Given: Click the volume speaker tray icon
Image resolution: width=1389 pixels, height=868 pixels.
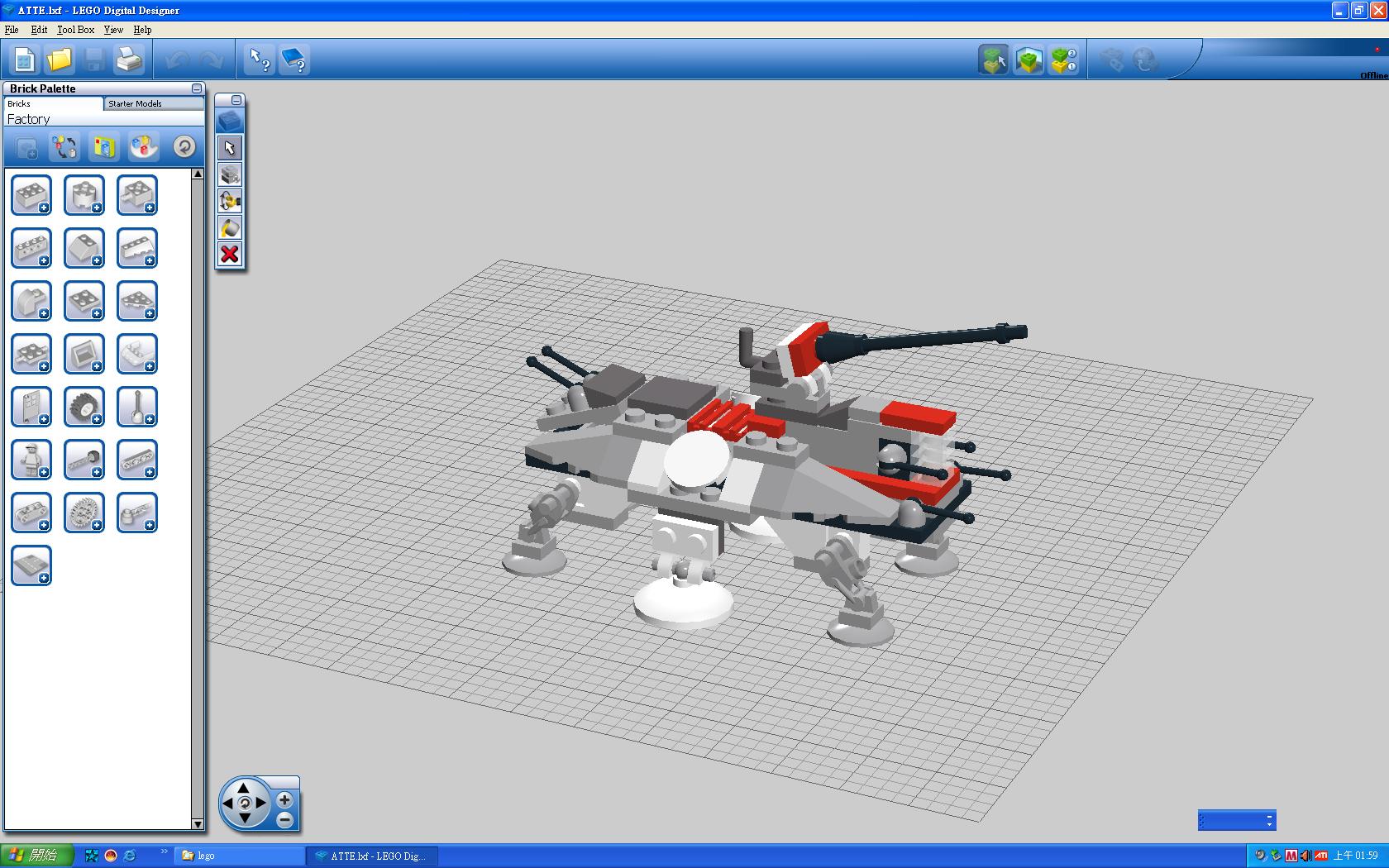Looking at the screenshot, I should [1305, 856].
